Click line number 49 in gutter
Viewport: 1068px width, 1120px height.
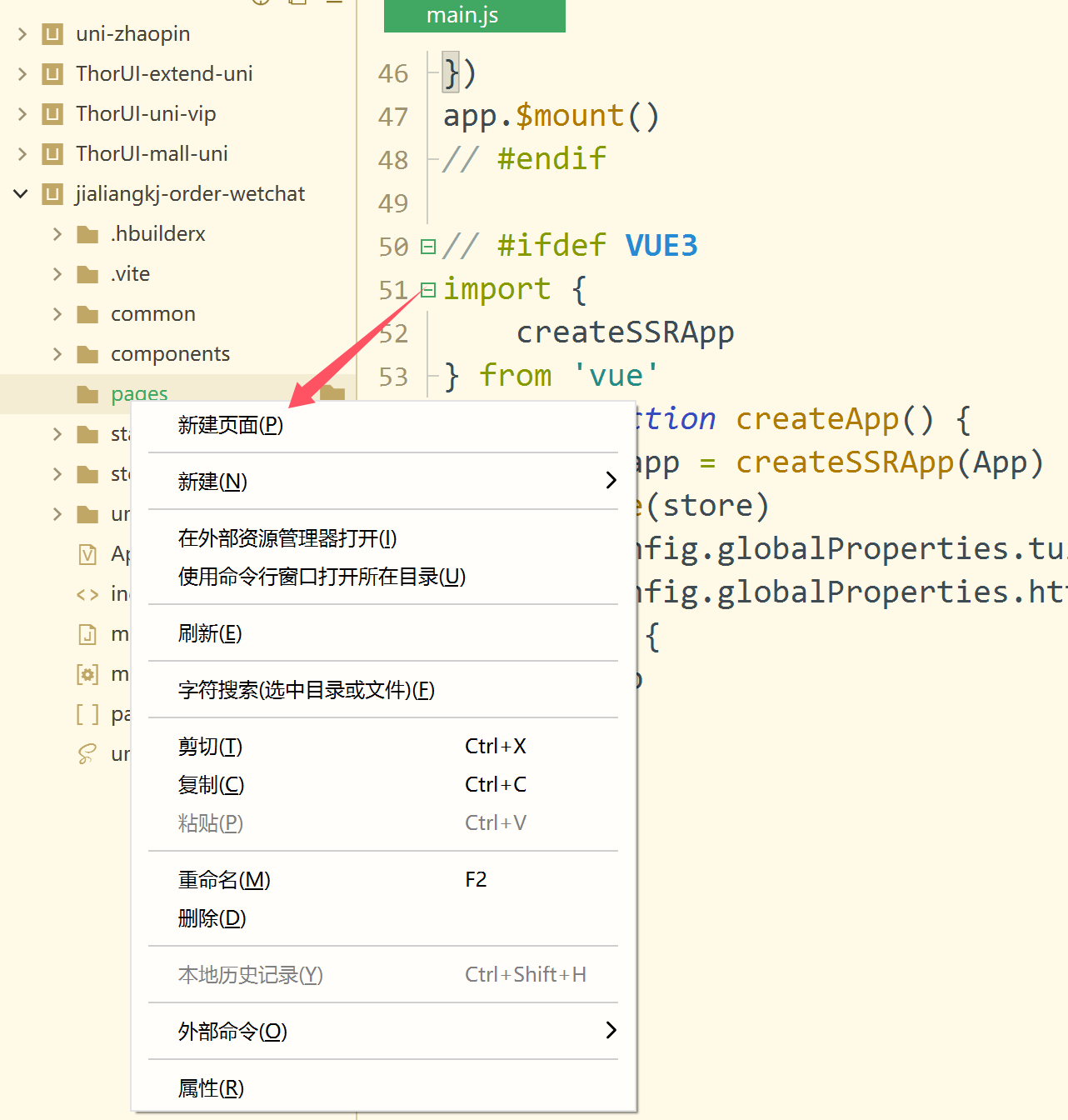393,203
